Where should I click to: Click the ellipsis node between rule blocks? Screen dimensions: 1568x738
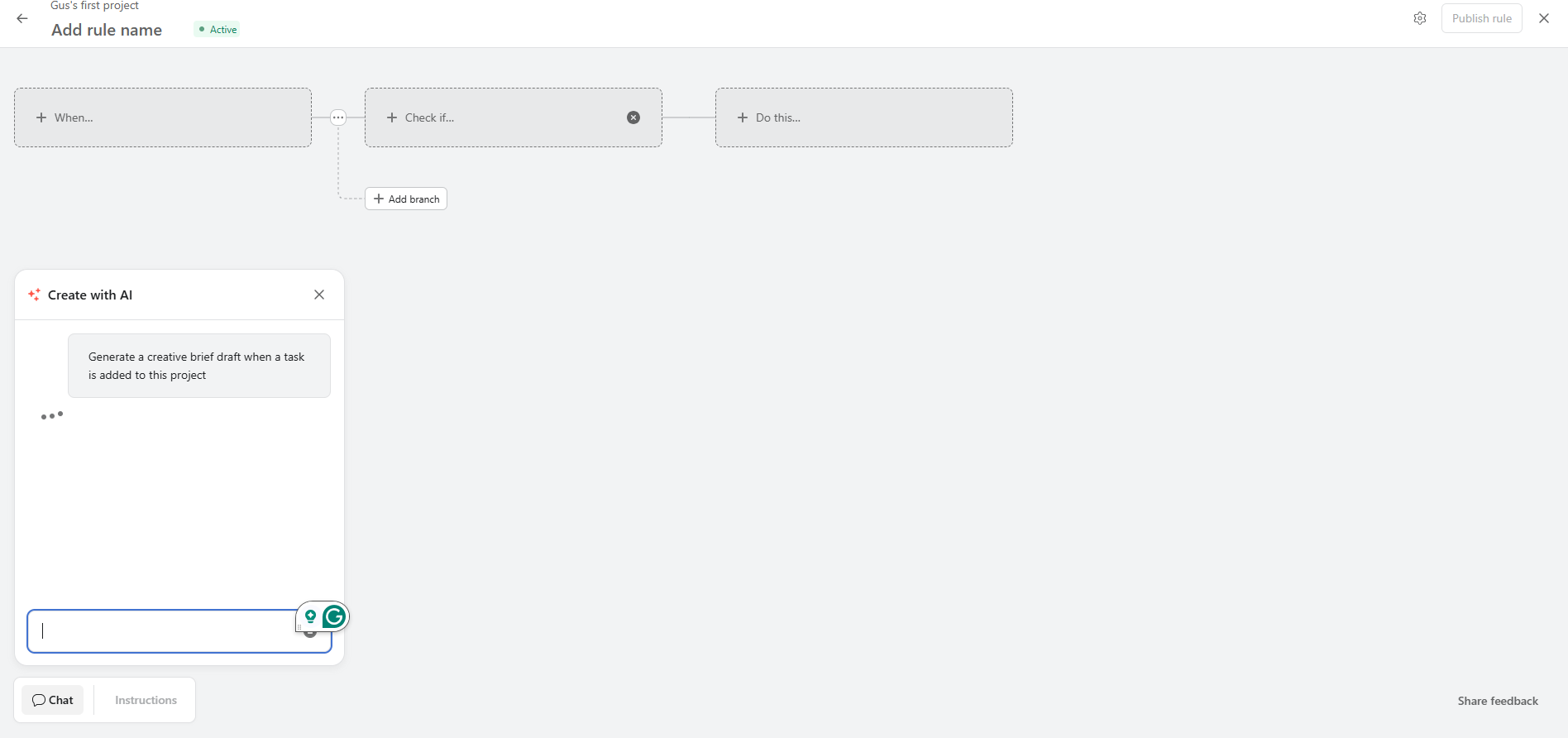[x=338, y=117]
